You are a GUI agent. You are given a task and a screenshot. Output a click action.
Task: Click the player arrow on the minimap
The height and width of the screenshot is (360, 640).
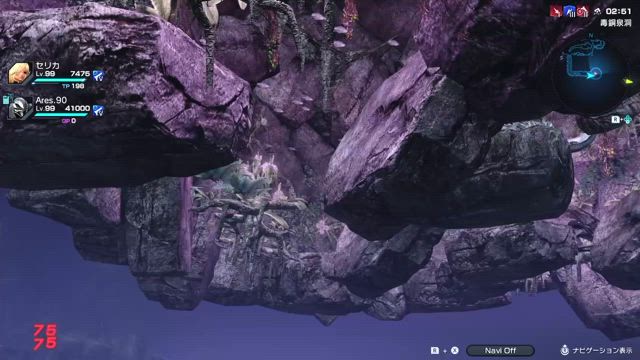point(592,75)
